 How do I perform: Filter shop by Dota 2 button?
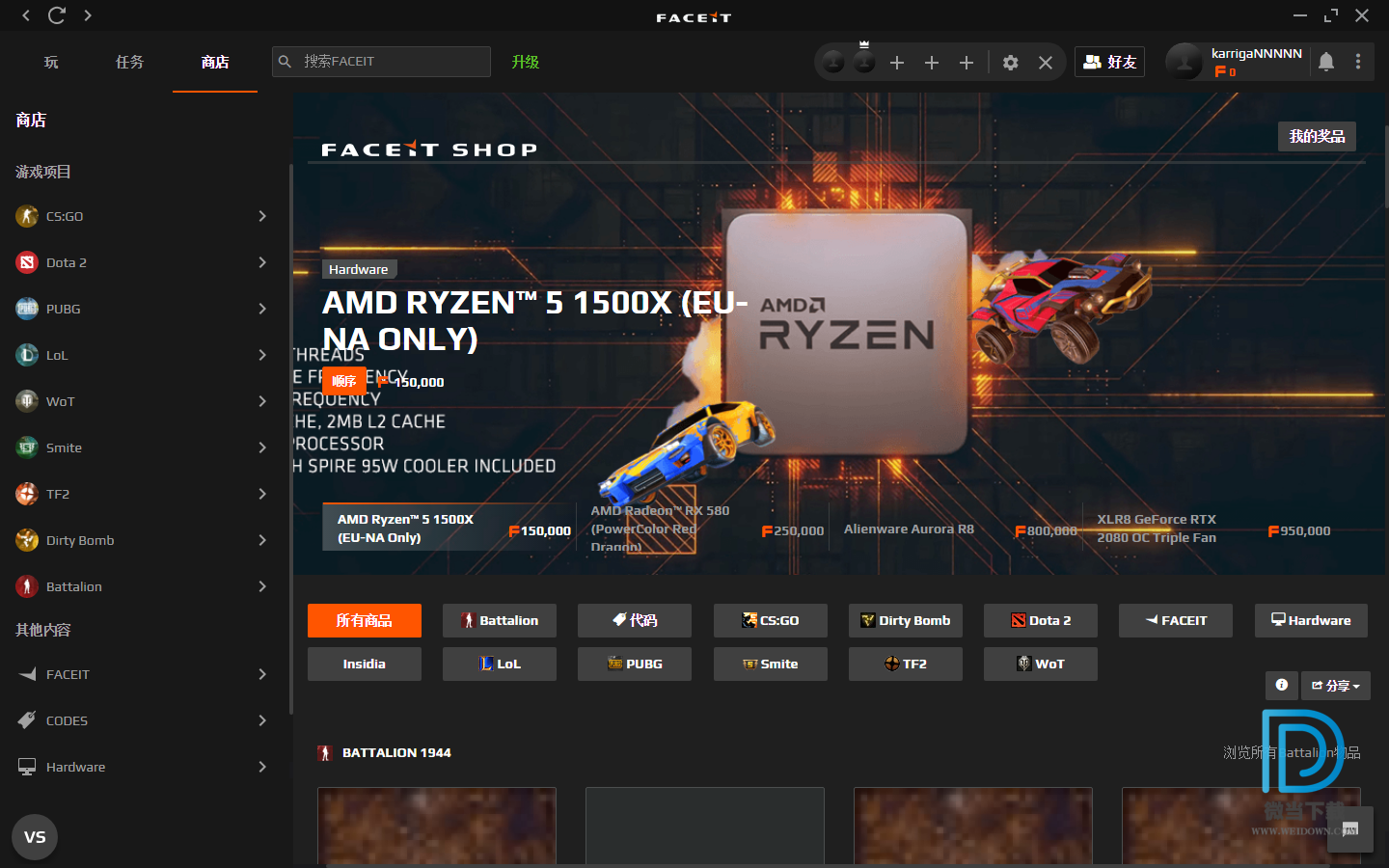(1041, 620)
